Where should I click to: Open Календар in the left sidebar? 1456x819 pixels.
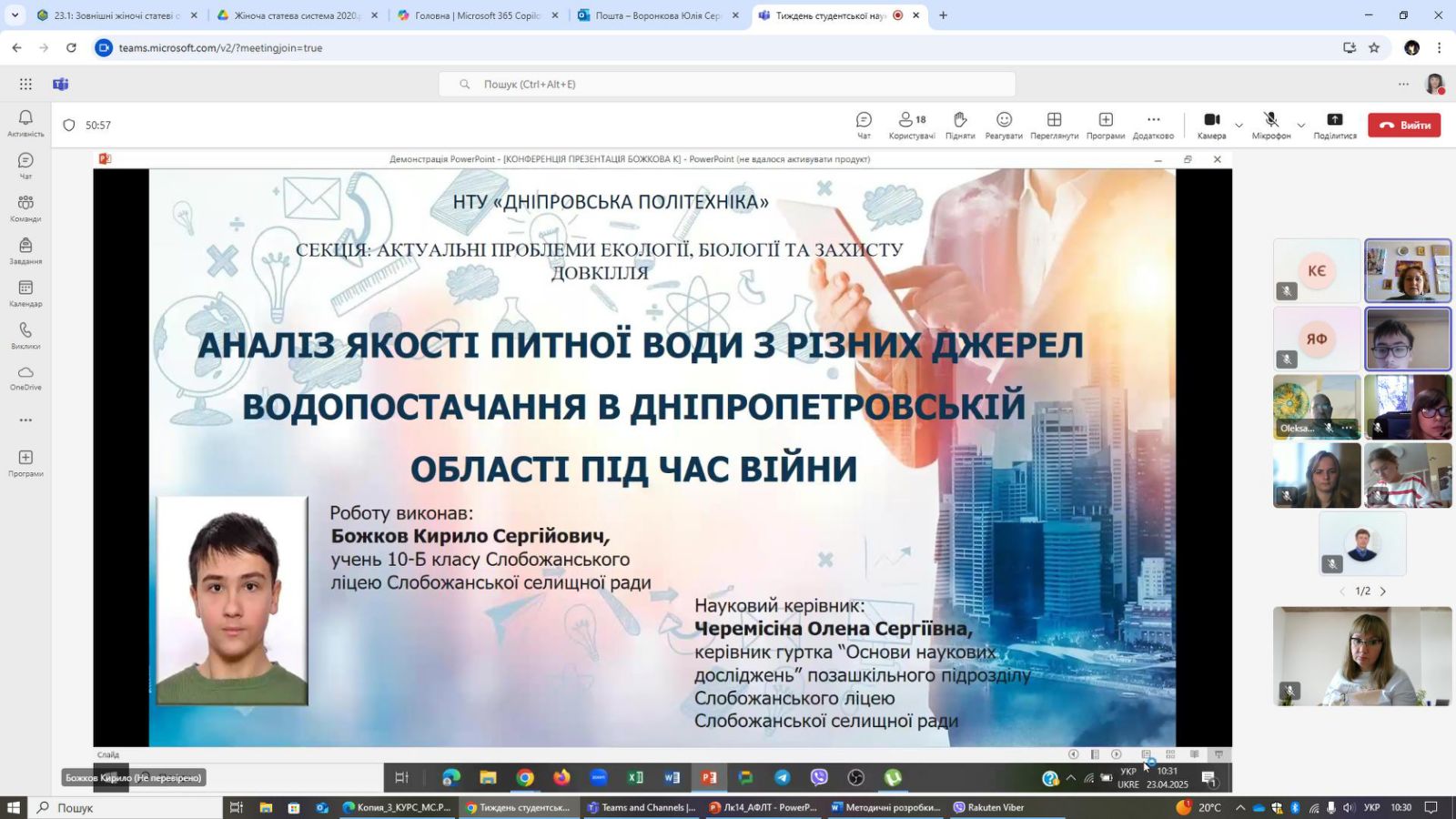click(x=25, y=293)
